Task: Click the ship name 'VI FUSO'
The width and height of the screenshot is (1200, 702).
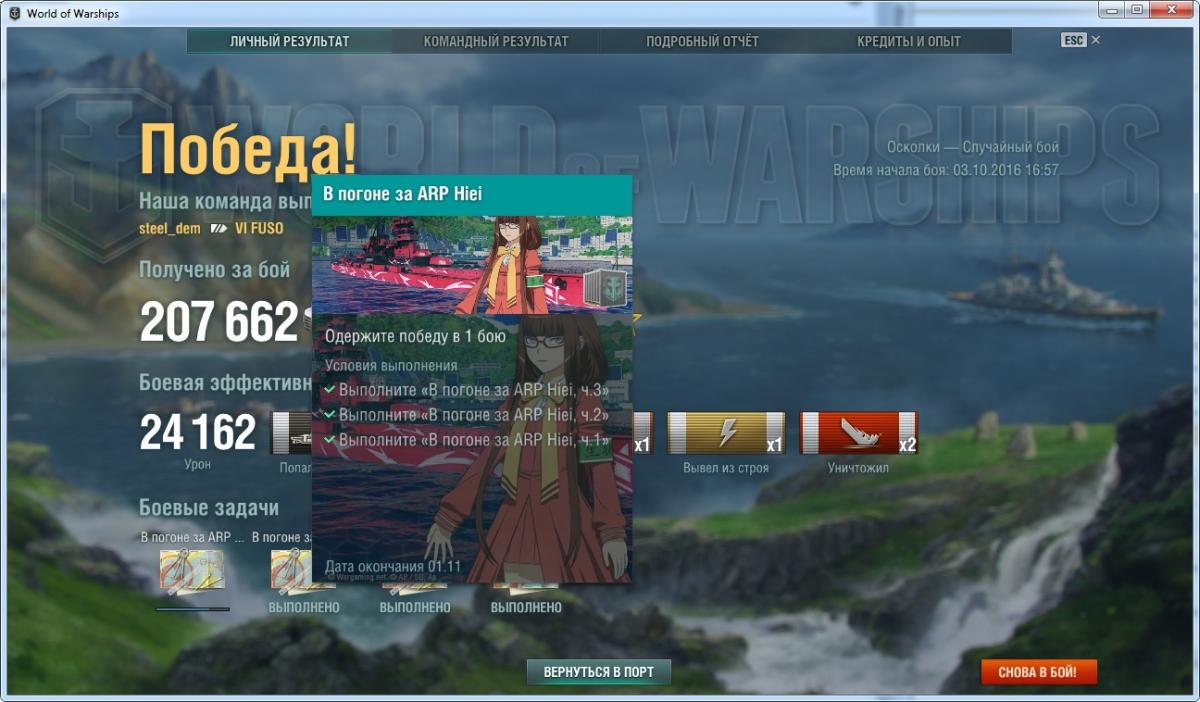Action: click(259, 228)
